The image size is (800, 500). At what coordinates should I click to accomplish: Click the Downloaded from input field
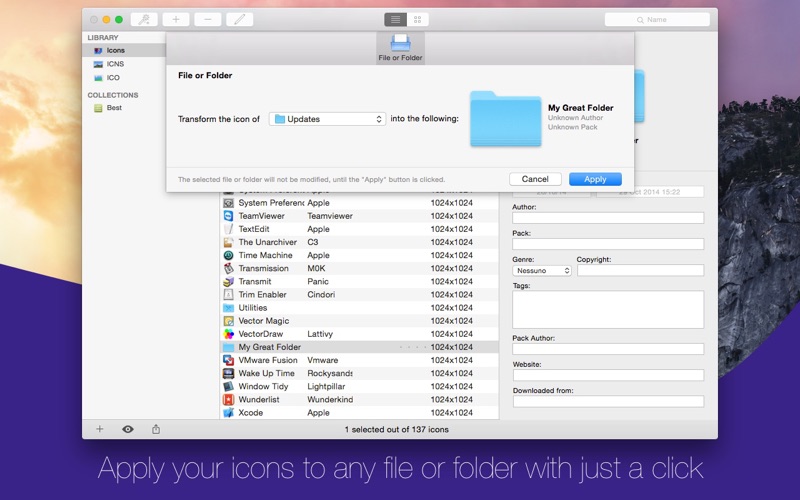pyautogui.click(x=608, y=402)
